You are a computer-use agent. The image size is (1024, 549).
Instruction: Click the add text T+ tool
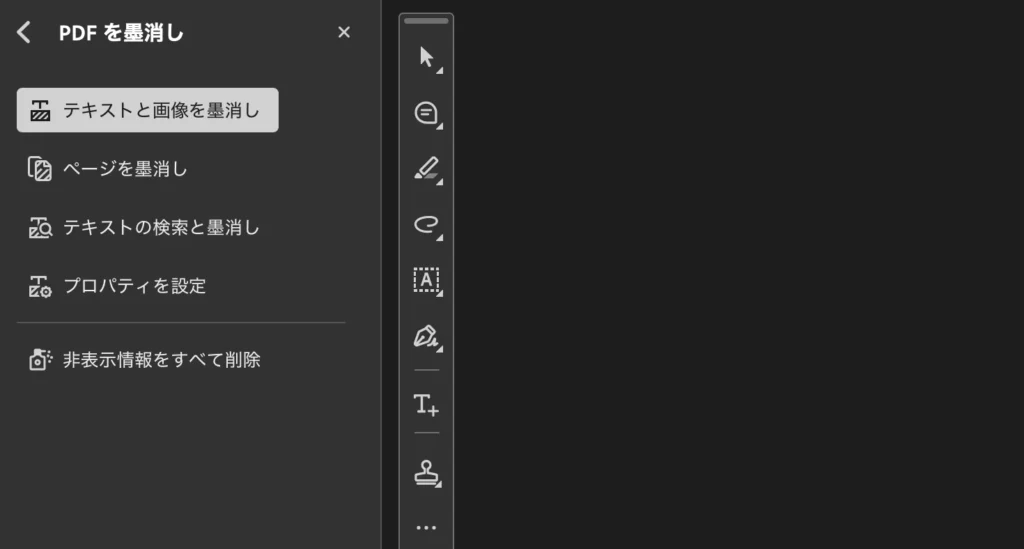click(426, 405)
